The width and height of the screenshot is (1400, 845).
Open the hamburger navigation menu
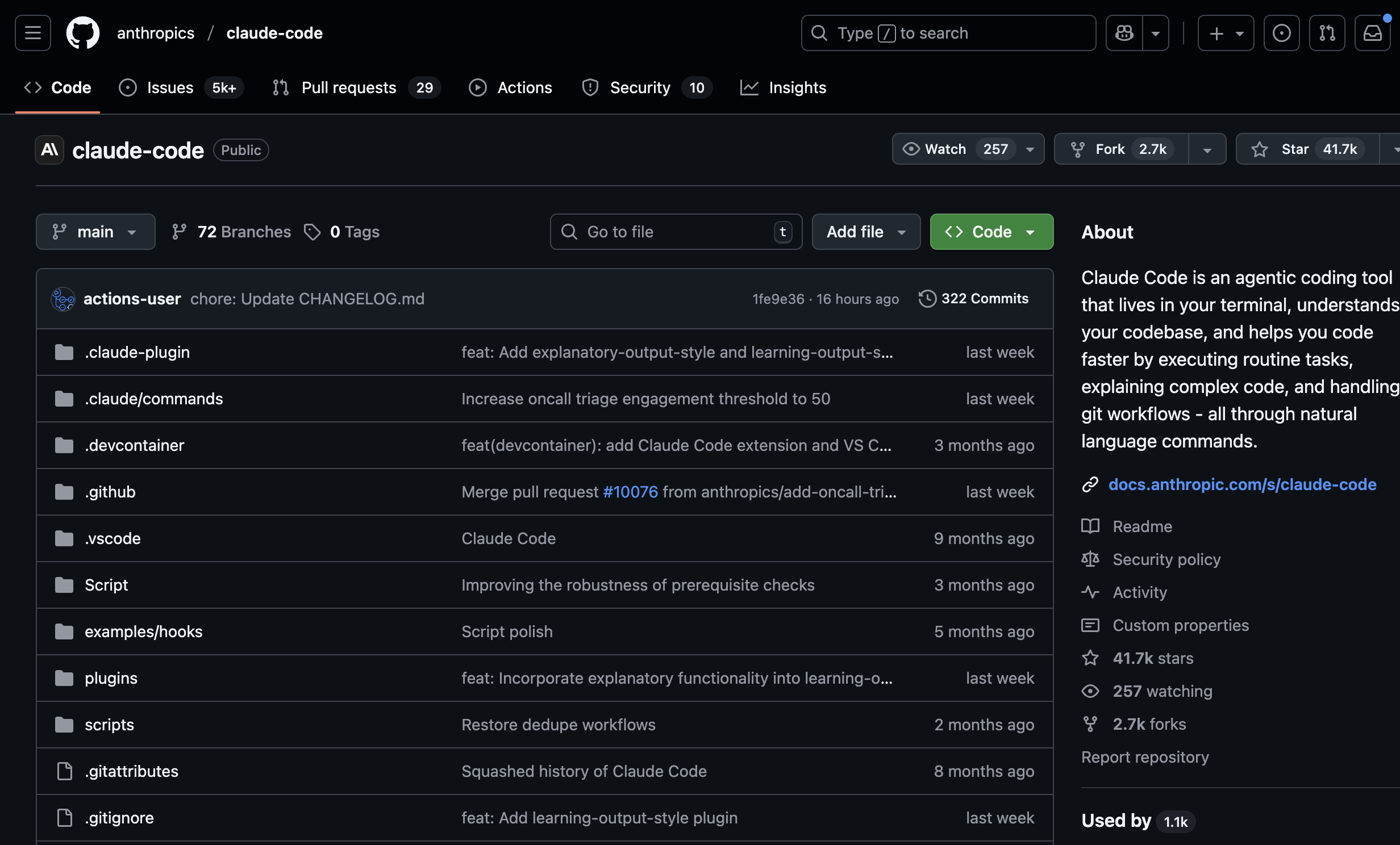33,33
